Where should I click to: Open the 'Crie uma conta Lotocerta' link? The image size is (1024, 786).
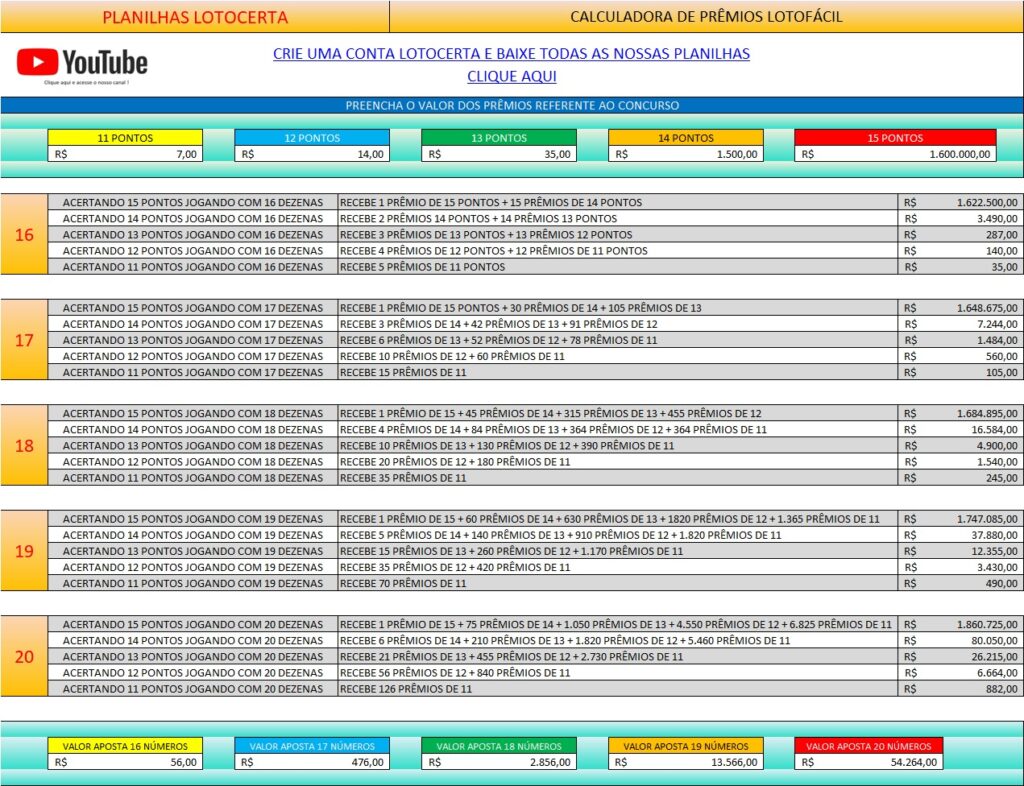click(511, 54)
